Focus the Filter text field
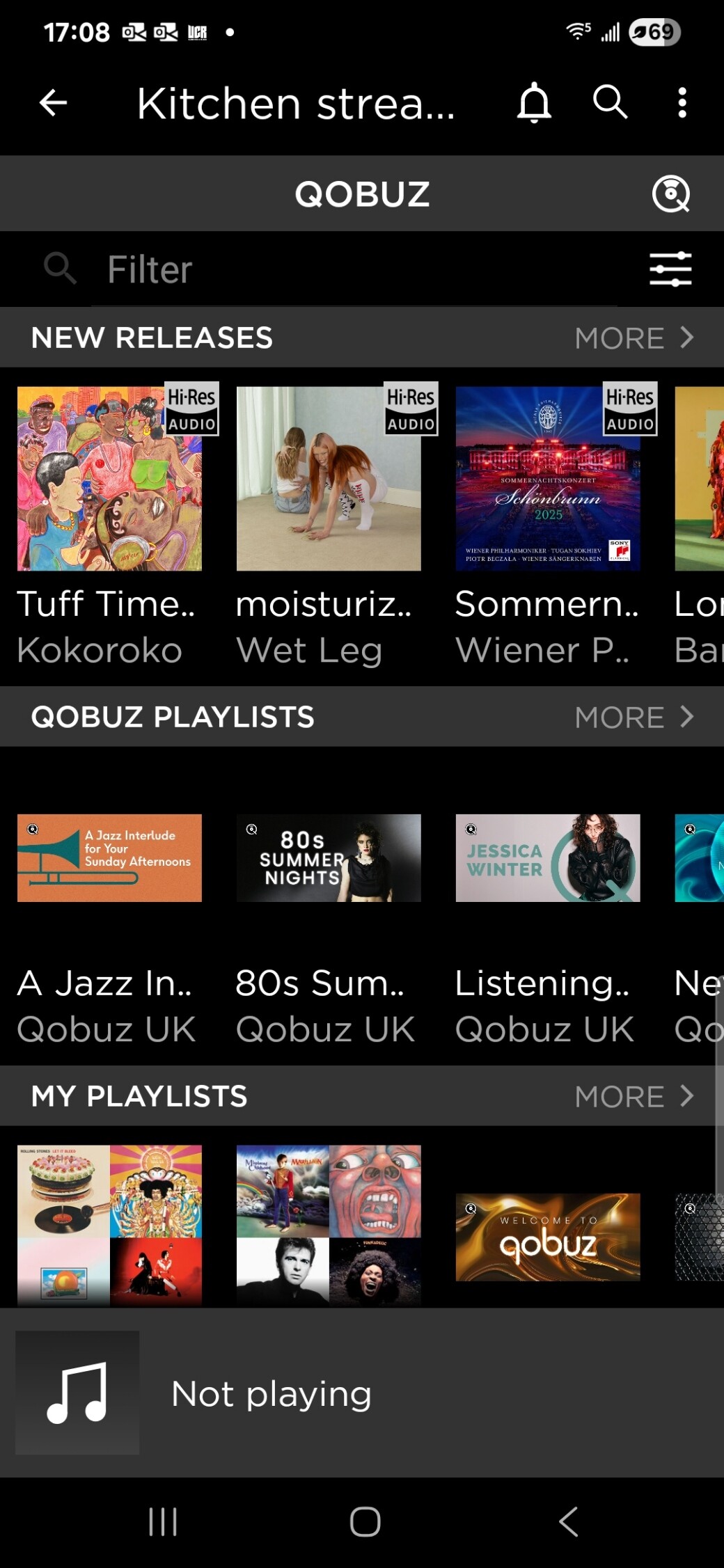The width and height of the screenshot is (724, 1568). (x=354, y=269)
